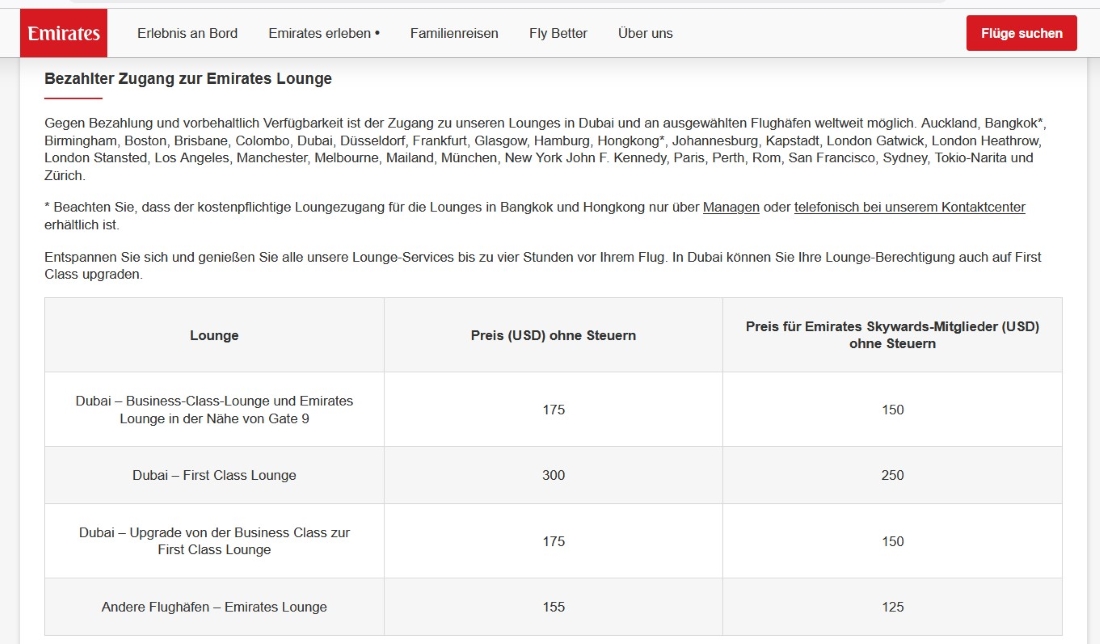
Task: Click the Skywards-Mitglieder price column header
Action: (x=892, y=335)
